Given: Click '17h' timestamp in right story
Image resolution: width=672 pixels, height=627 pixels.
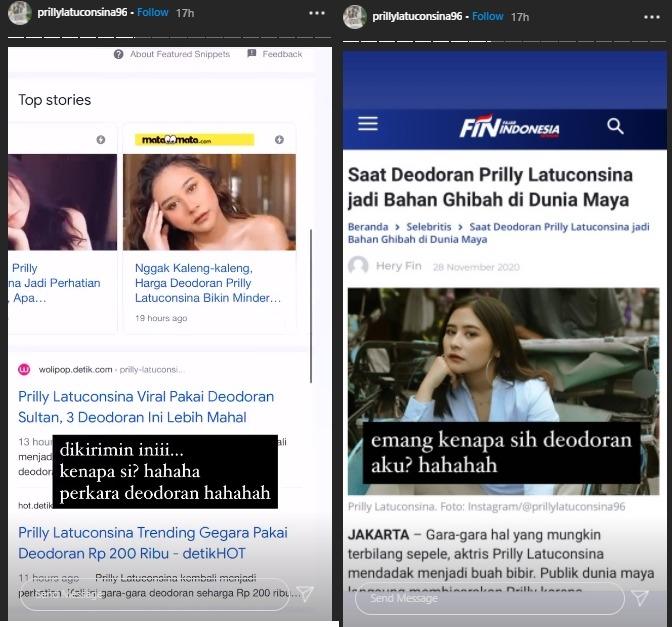Looking at the screenshot, I should 520,17.
